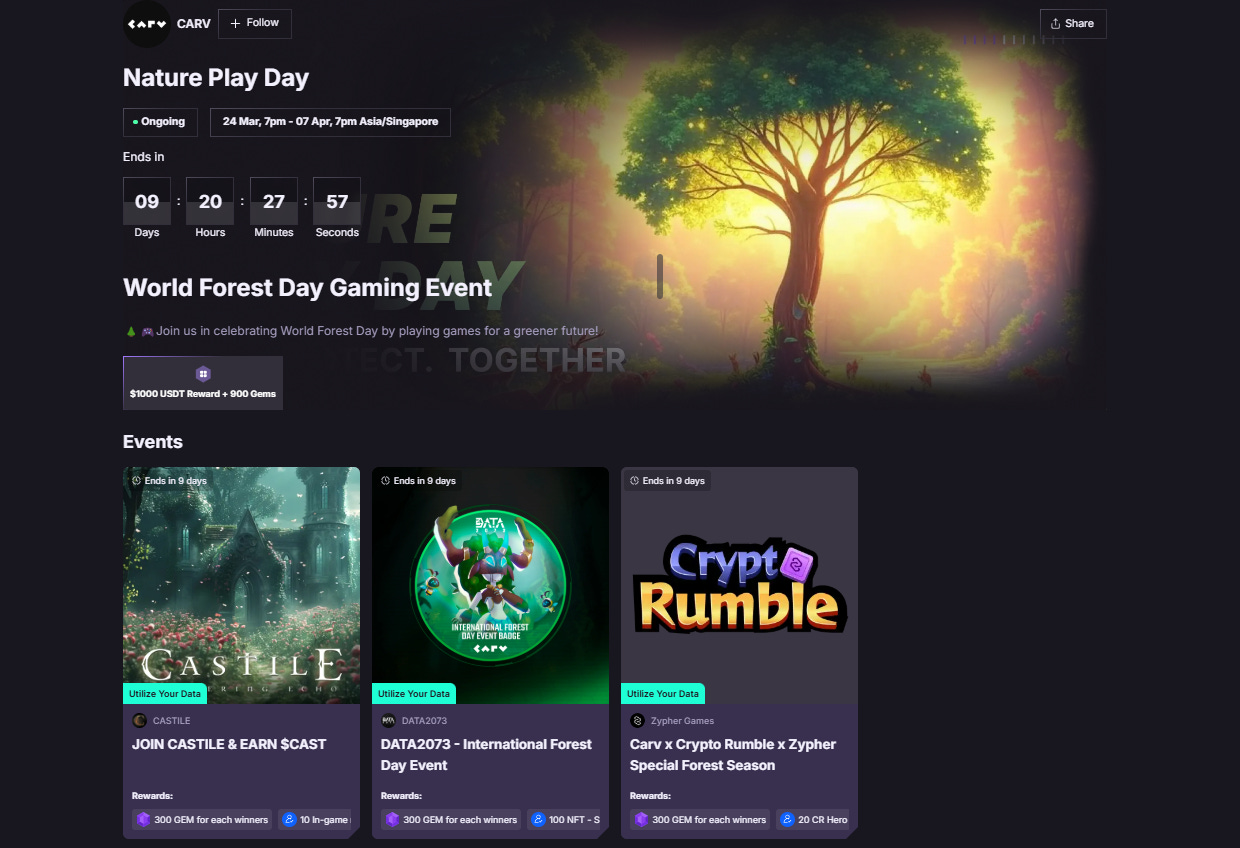Viewport: 1240px width, 848px height.
Task: Open Carv x Crypto Rumble x Zypher title
Action: (x=733, y=755)
